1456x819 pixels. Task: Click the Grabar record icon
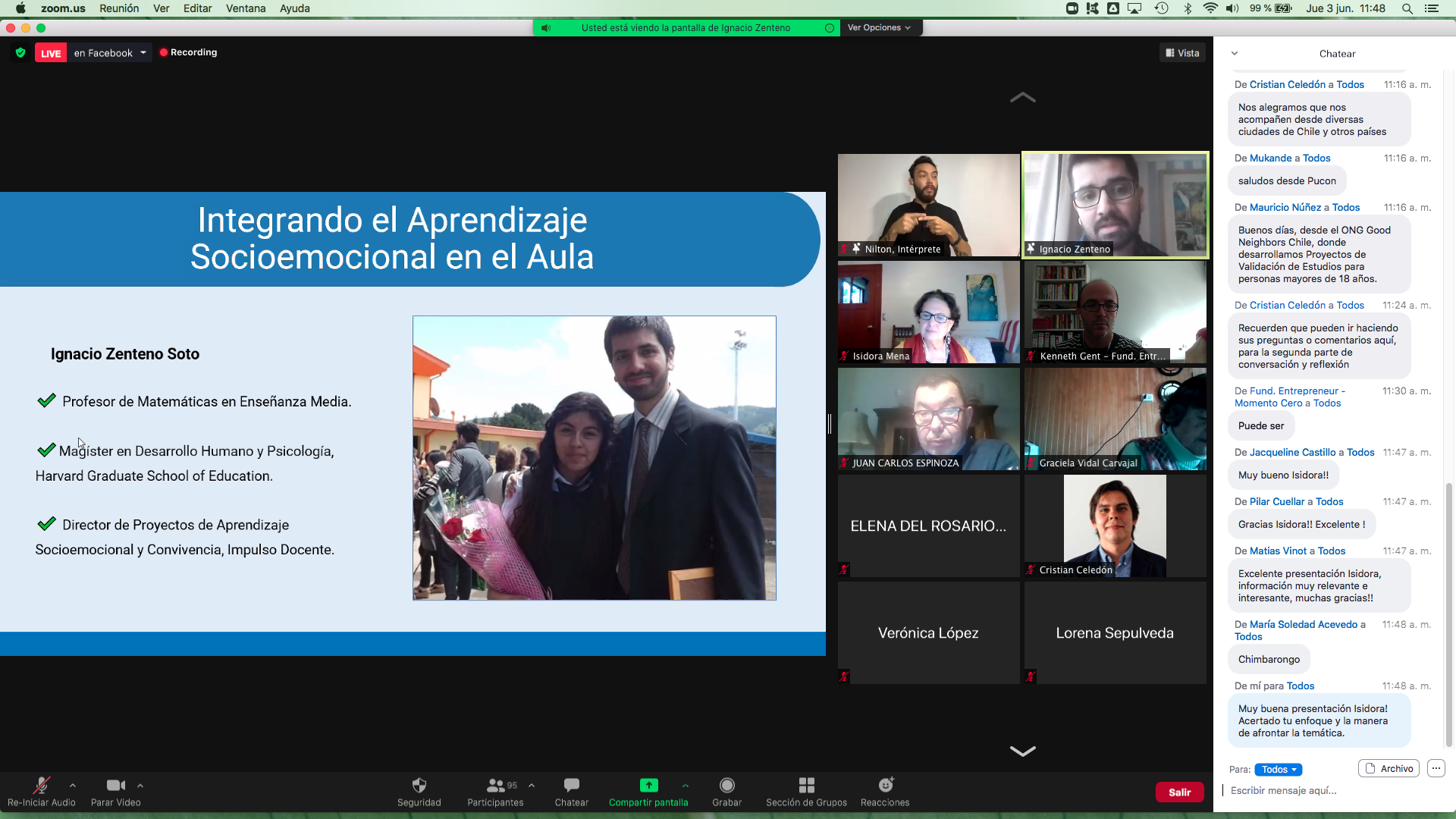click(x=726, y=786)
